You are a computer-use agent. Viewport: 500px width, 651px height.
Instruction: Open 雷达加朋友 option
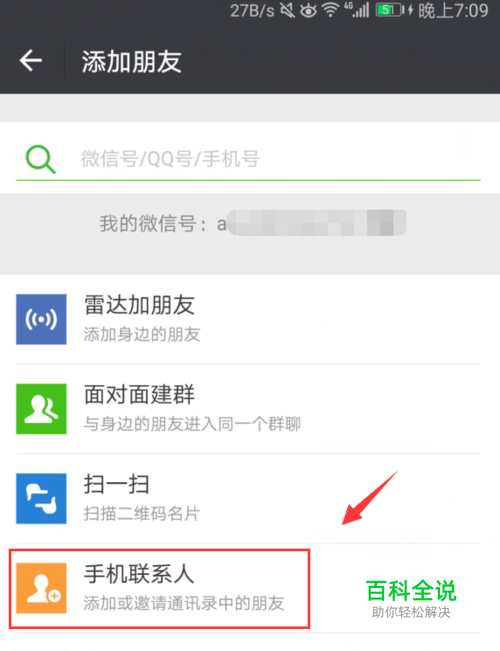(x=248, y=319)
